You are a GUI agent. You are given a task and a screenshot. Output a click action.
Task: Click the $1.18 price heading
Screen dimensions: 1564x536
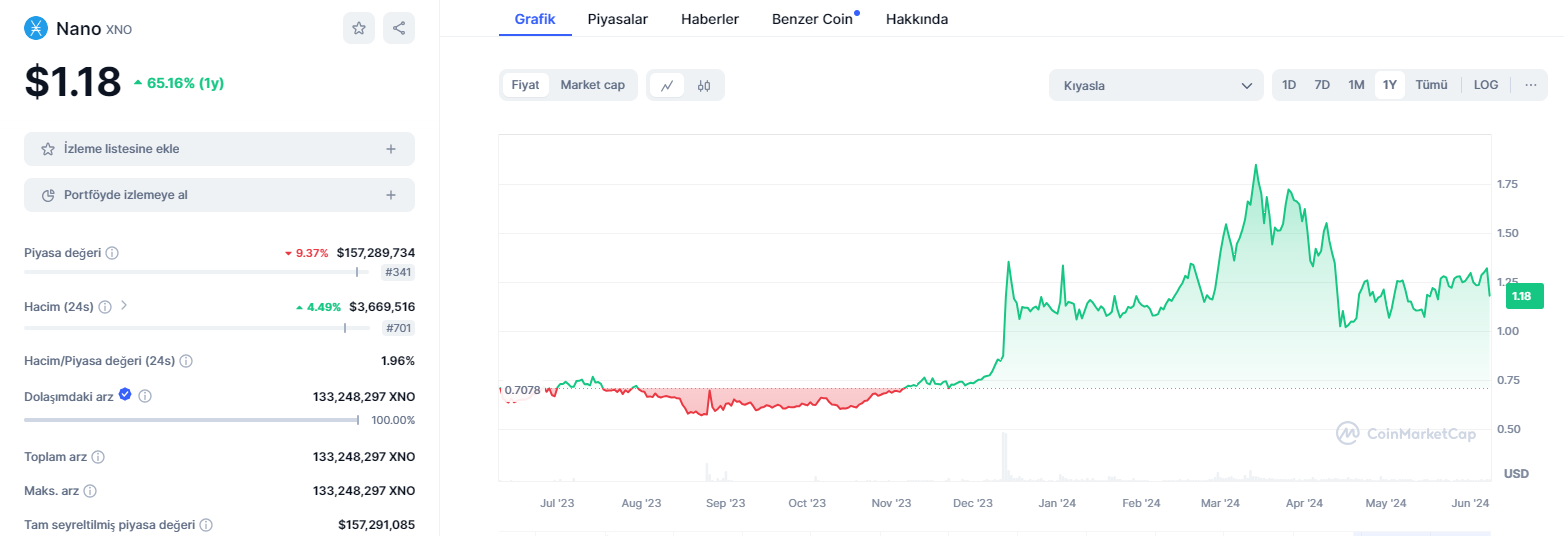[x=73, y=82]
